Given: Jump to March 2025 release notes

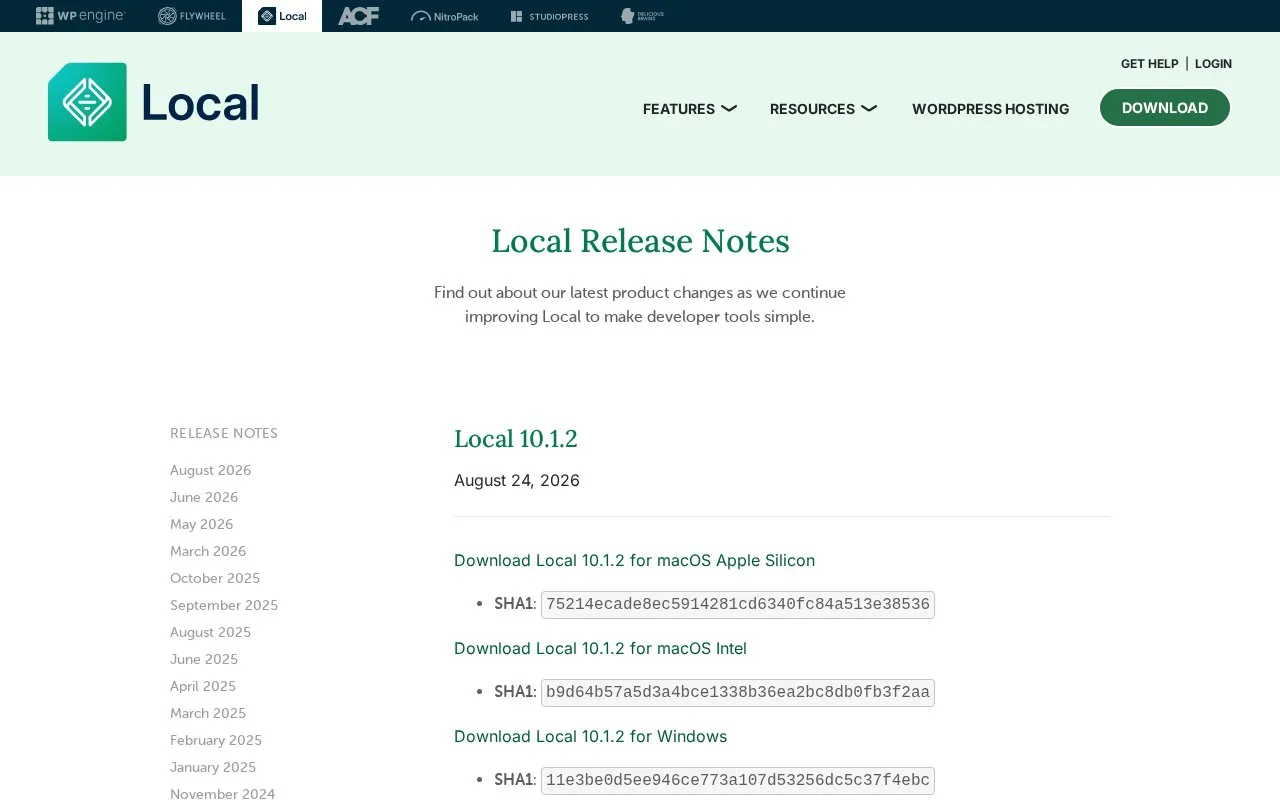Looking at the screenshot, I should click(x=208, y=713).
